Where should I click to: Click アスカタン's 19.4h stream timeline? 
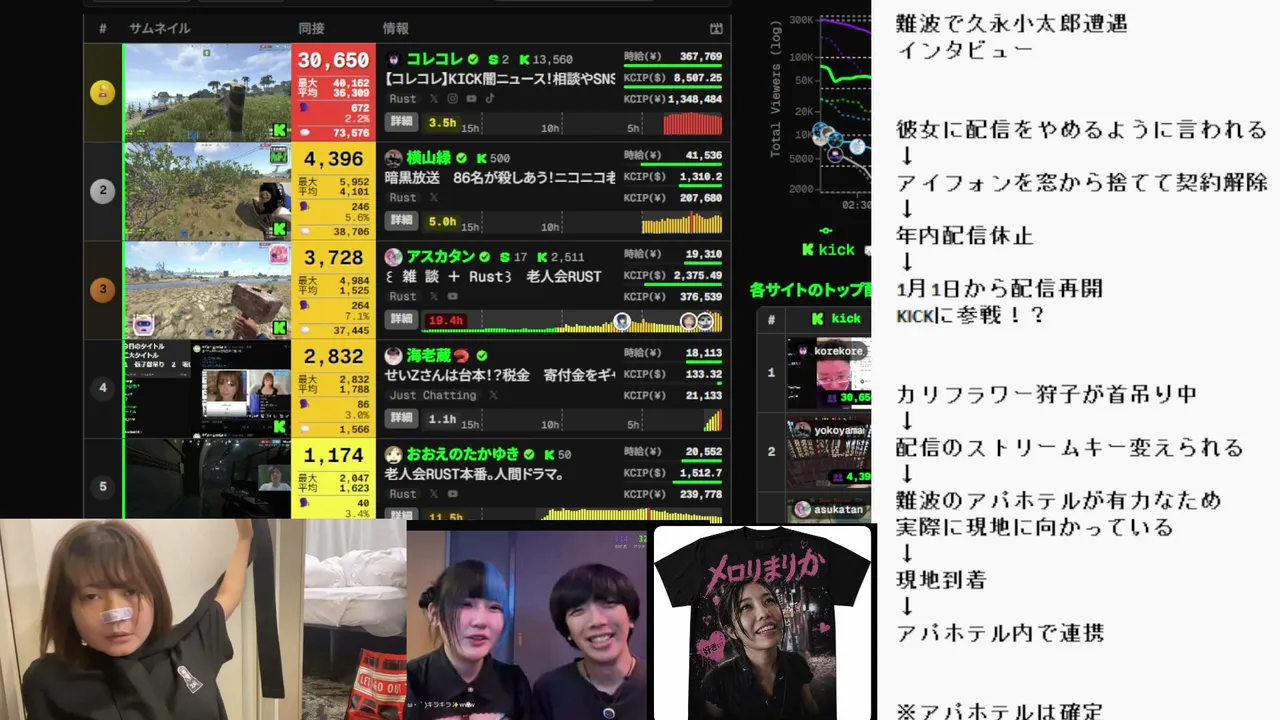(571, 320)
